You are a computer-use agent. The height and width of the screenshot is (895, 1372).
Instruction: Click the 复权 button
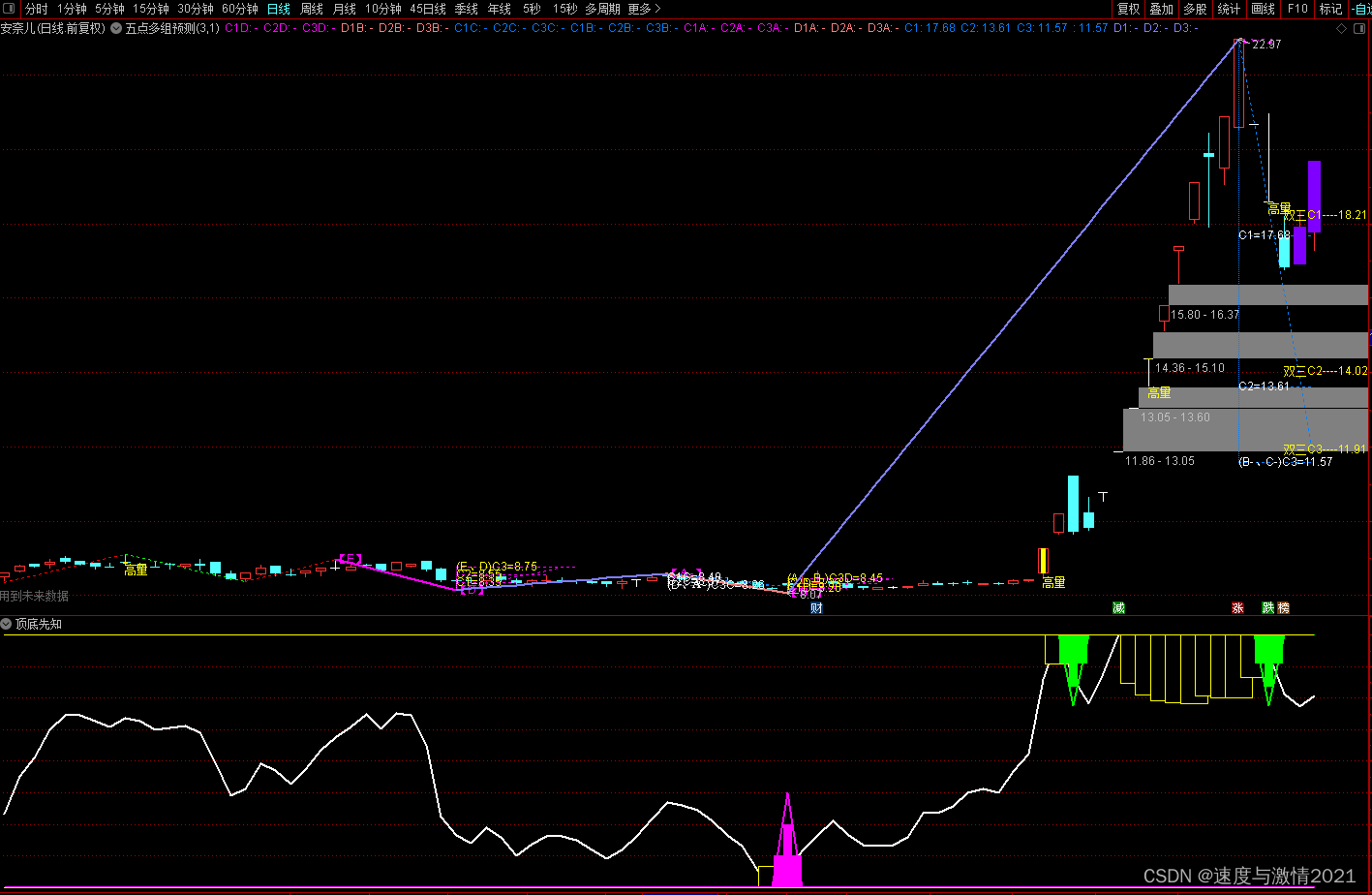1128,9
